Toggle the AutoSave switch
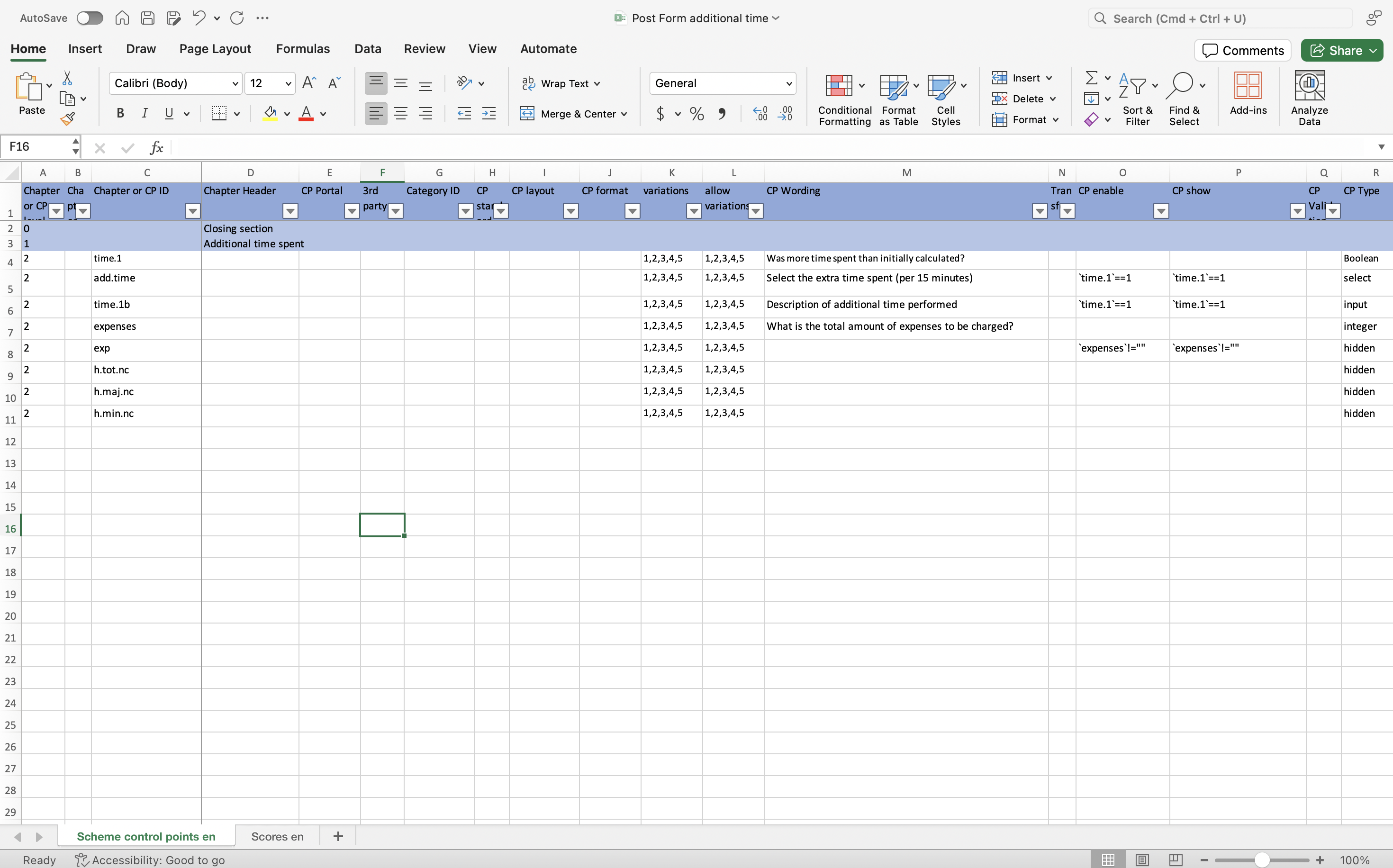Image resolution: width=1393 pixels, height=868 pixels. coord(90,18)
